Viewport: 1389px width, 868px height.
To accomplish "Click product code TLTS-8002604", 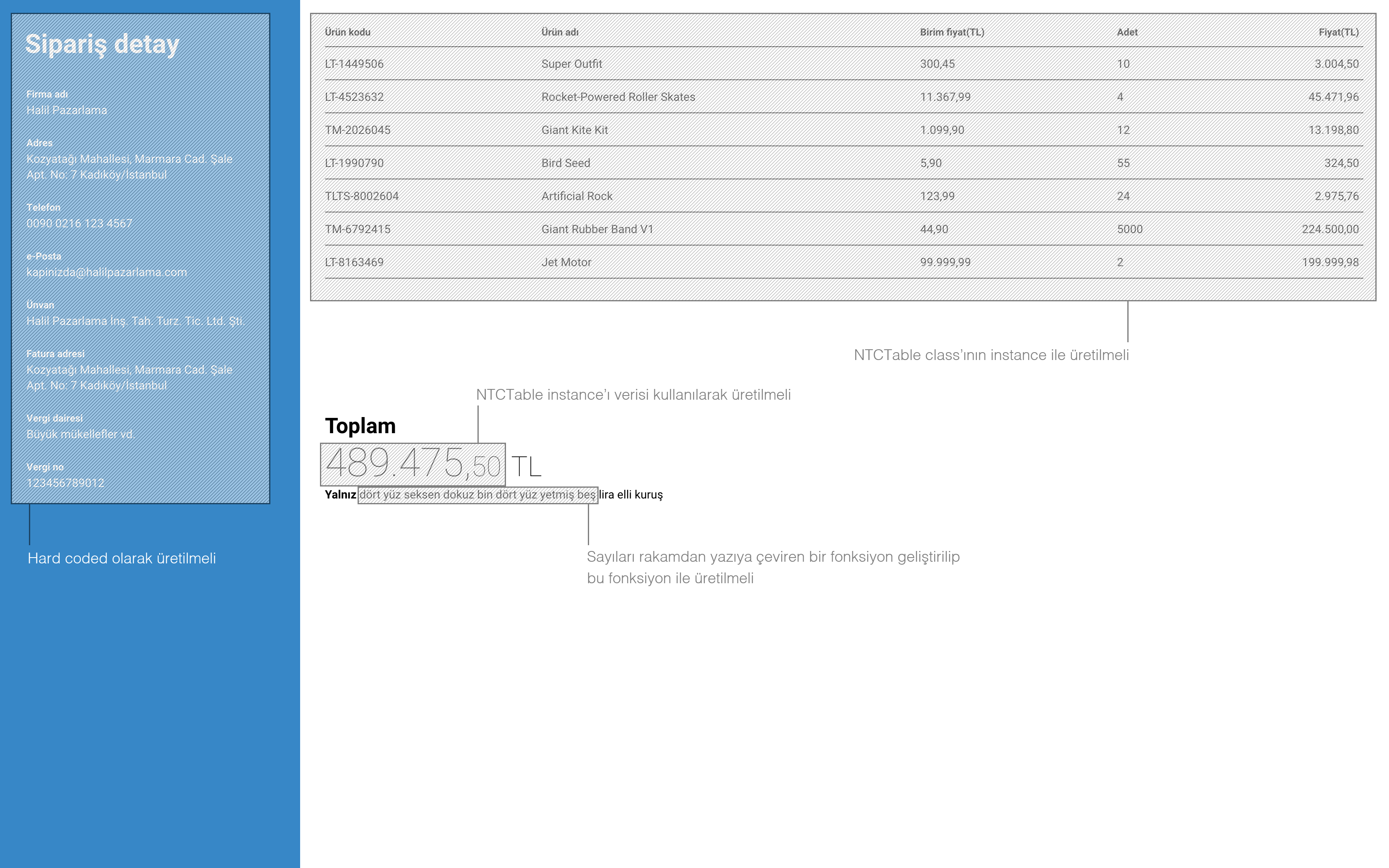I will [x=362, y=196].
